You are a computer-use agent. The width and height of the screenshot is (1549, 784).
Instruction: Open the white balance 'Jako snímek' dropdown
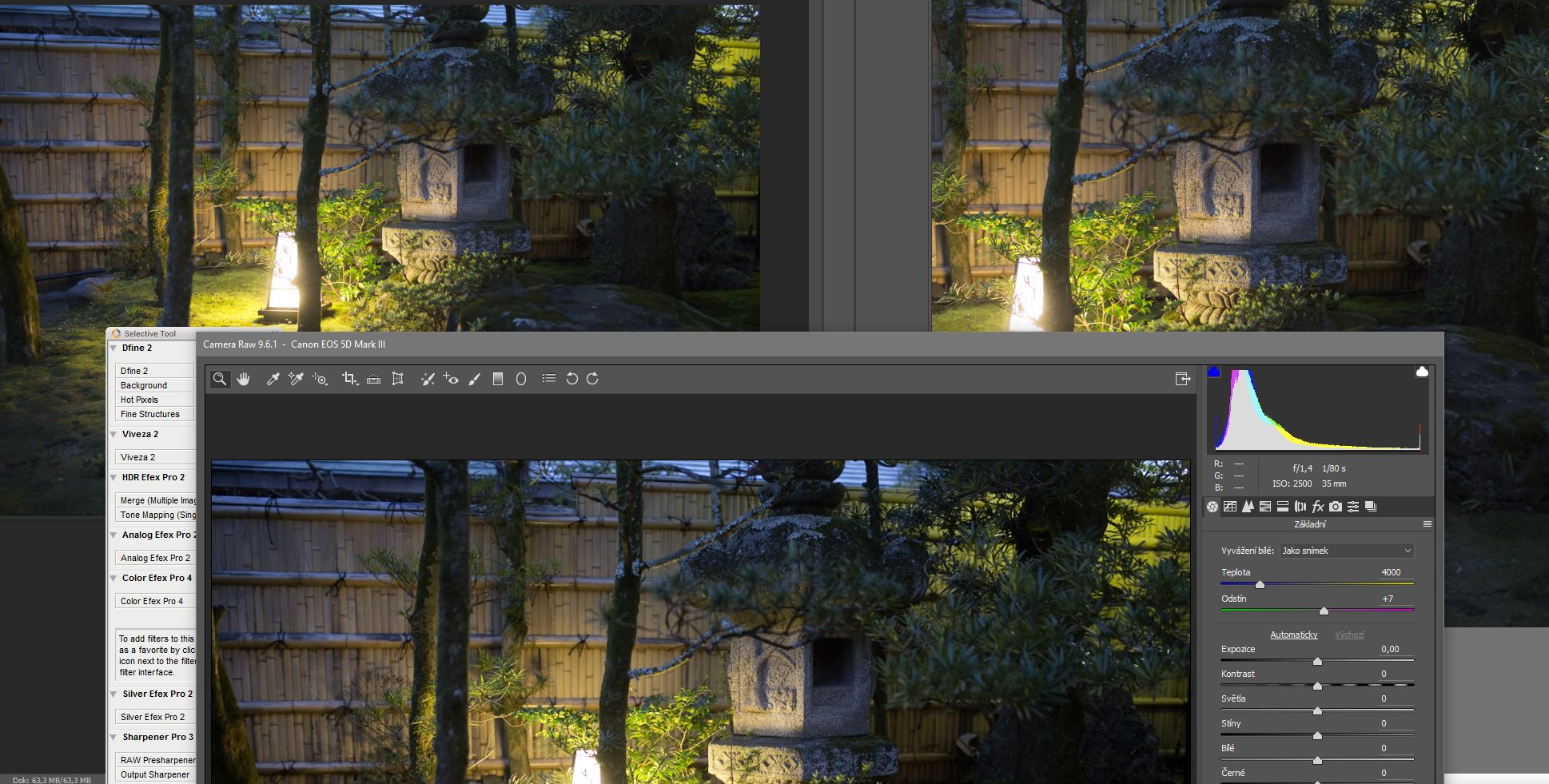tap(1347, 551)
